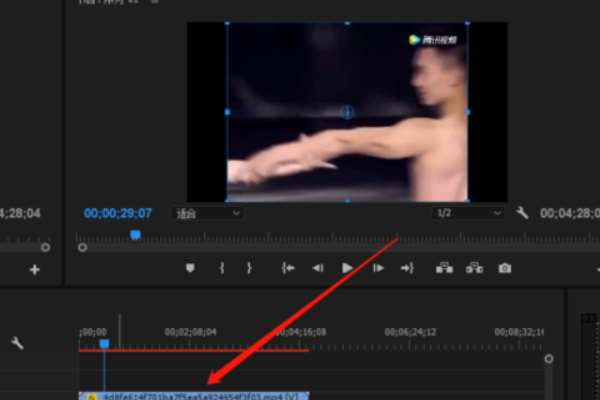
Task: Step back one frame
Action: [x=318, y=268]
